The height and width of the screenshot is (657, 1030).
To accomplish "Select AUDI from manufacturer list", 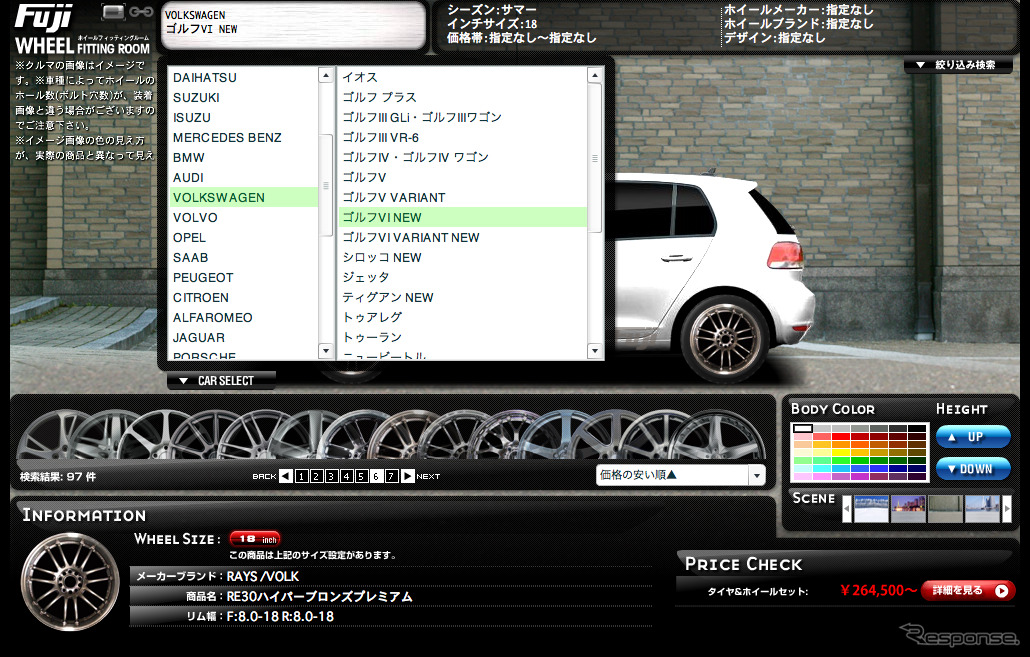I will pyautogui.click(x=188, y=177).
